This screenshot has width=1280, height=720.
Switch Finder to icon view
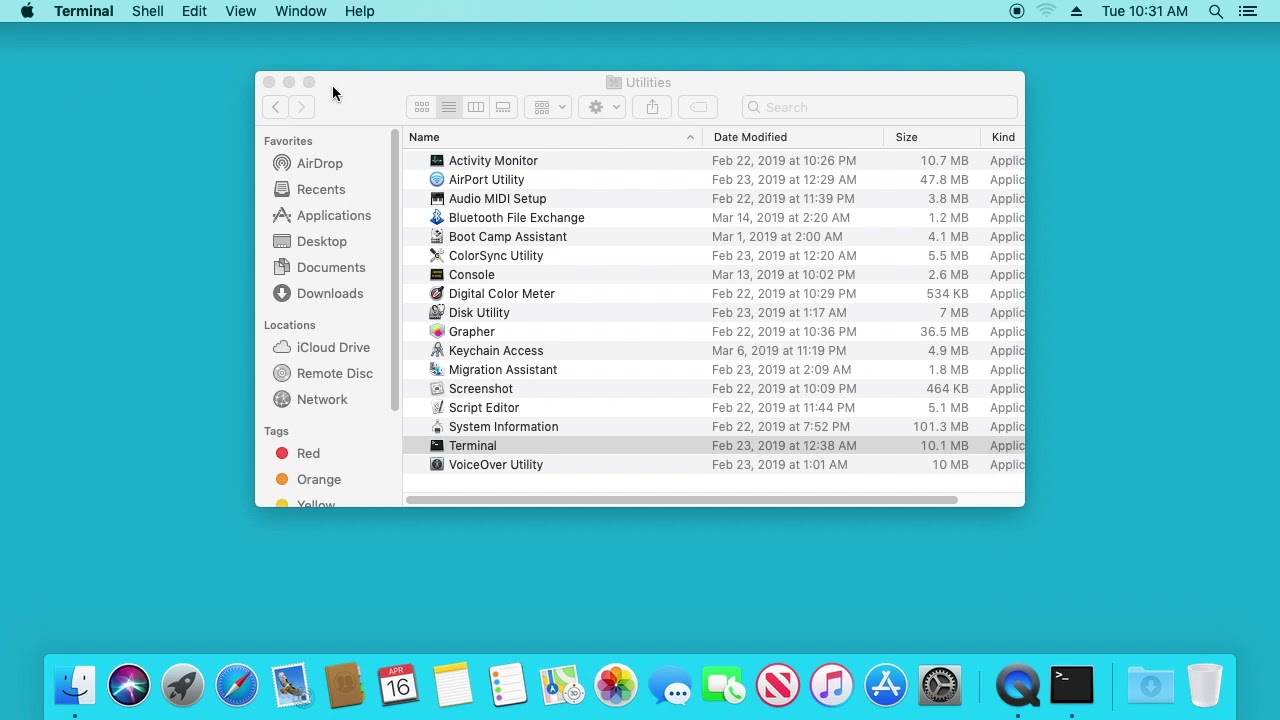[422, 107]
